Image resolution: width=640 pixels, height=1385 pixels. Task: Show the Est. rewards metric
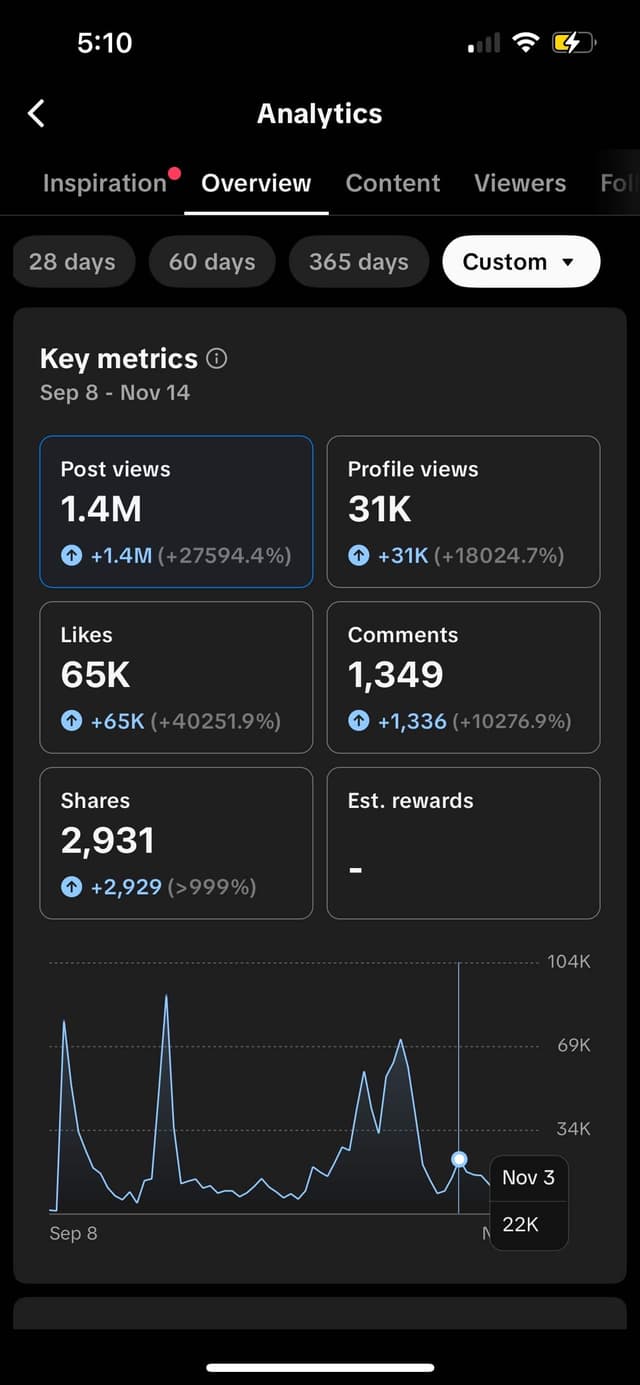pos(463,842)
